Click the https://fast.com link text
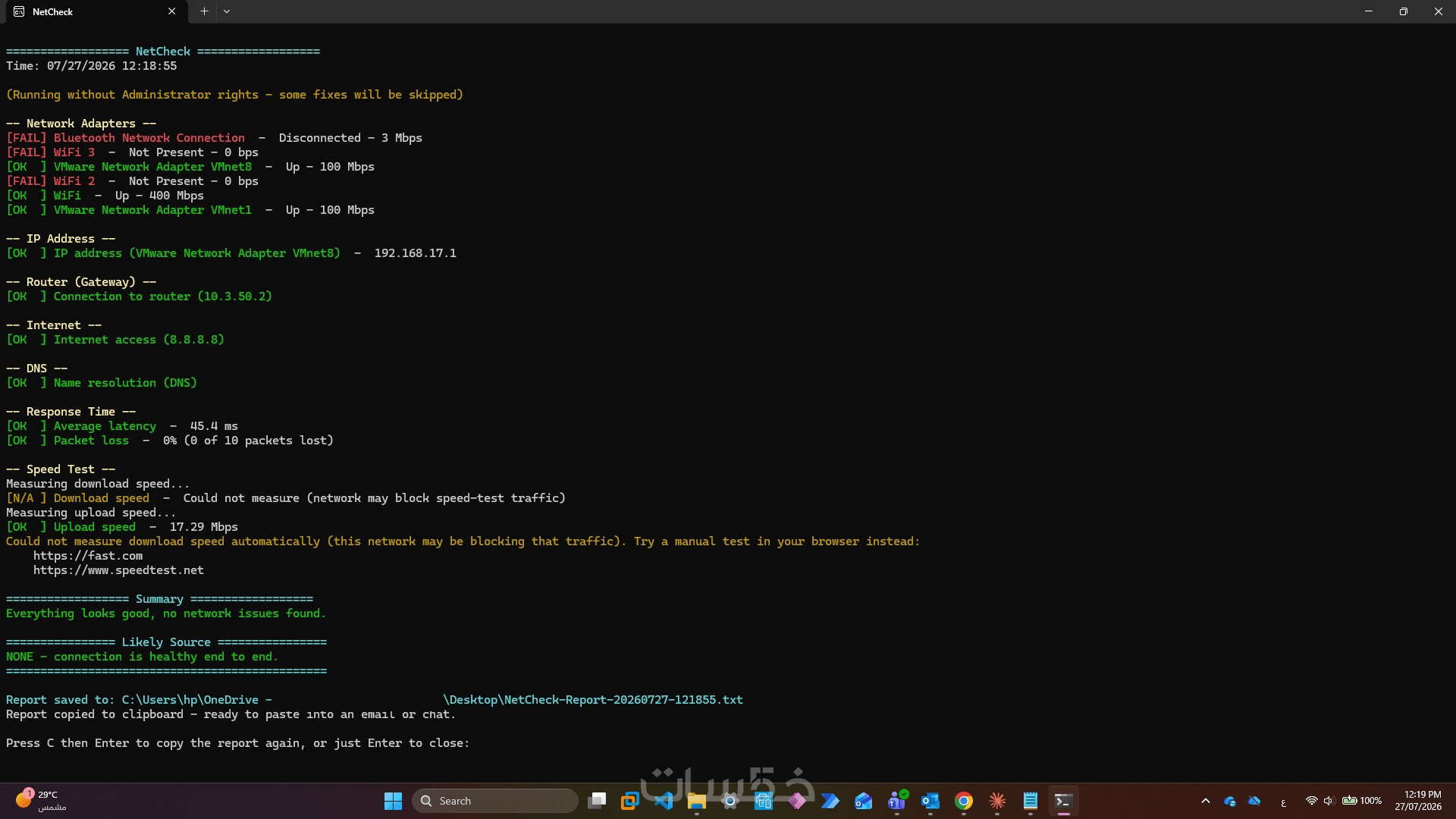The width and height of the screenshot is (1456, 819). [88, 556]
